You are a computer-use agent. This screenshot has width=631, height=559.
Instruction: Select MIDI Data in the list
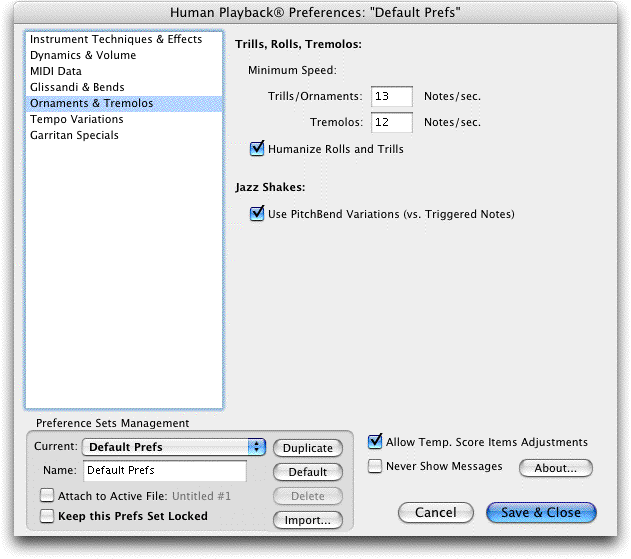[x=124, y=71]
